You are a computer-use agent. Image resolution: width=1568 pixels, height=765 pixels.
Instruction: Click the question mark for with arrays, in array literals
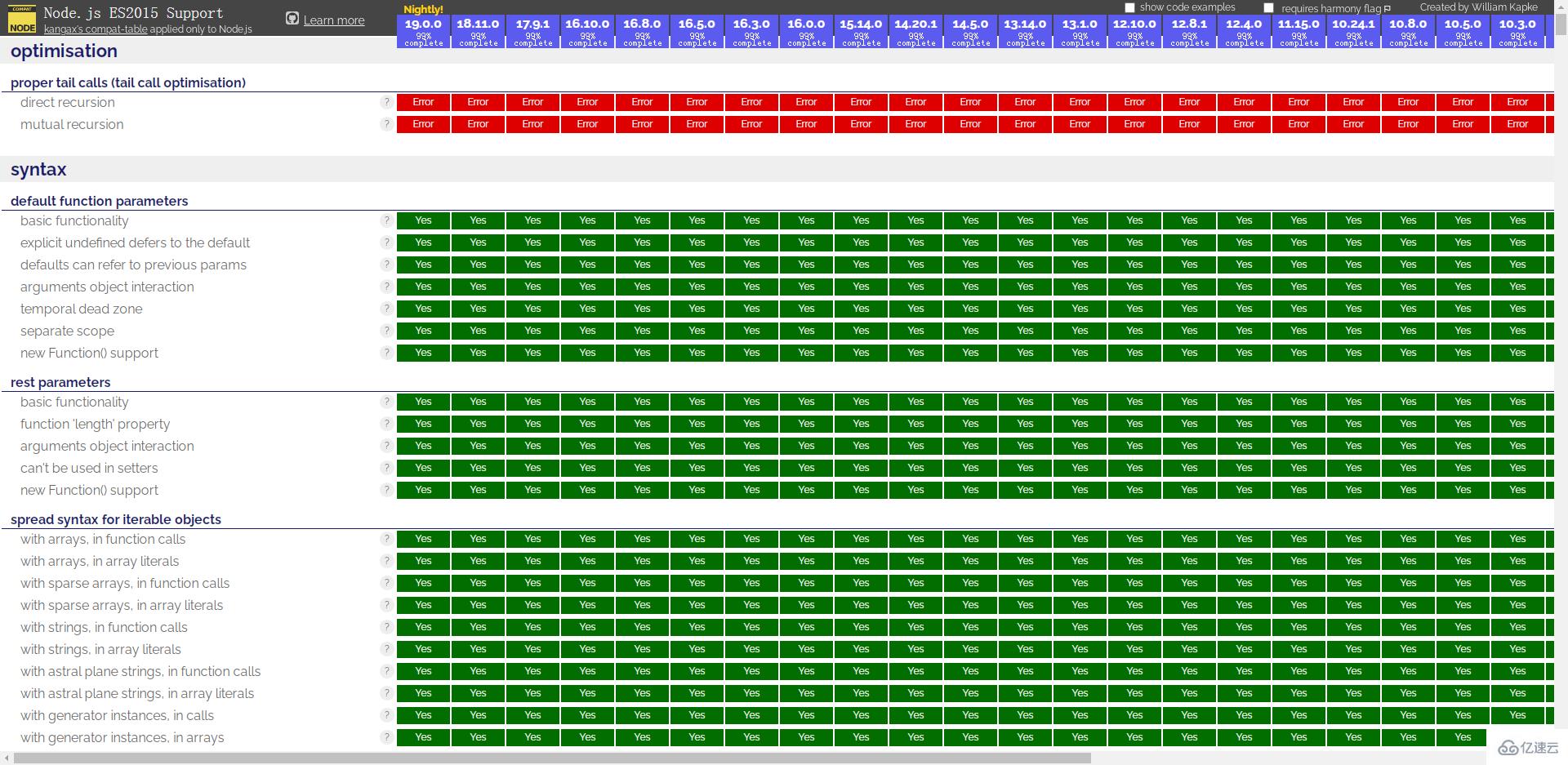[x=386, y=561]
